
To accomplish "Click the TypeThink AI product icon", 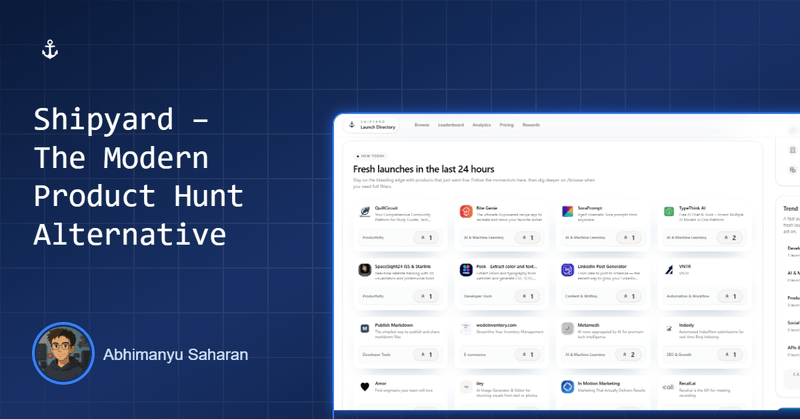I will pos(669,211).
